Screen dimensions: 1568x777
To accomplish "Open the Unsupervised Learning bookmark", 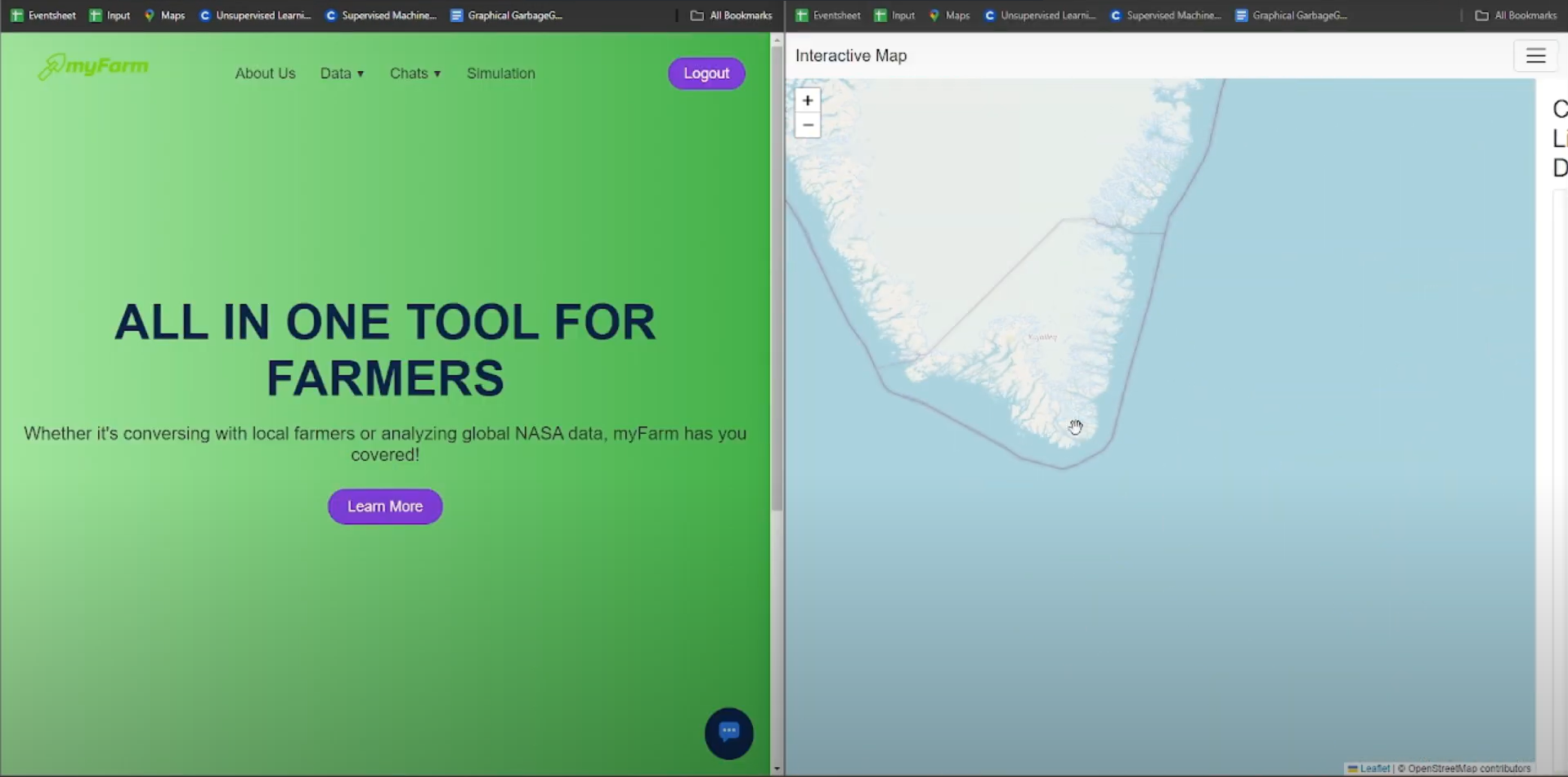I will (x=254, y=15).
